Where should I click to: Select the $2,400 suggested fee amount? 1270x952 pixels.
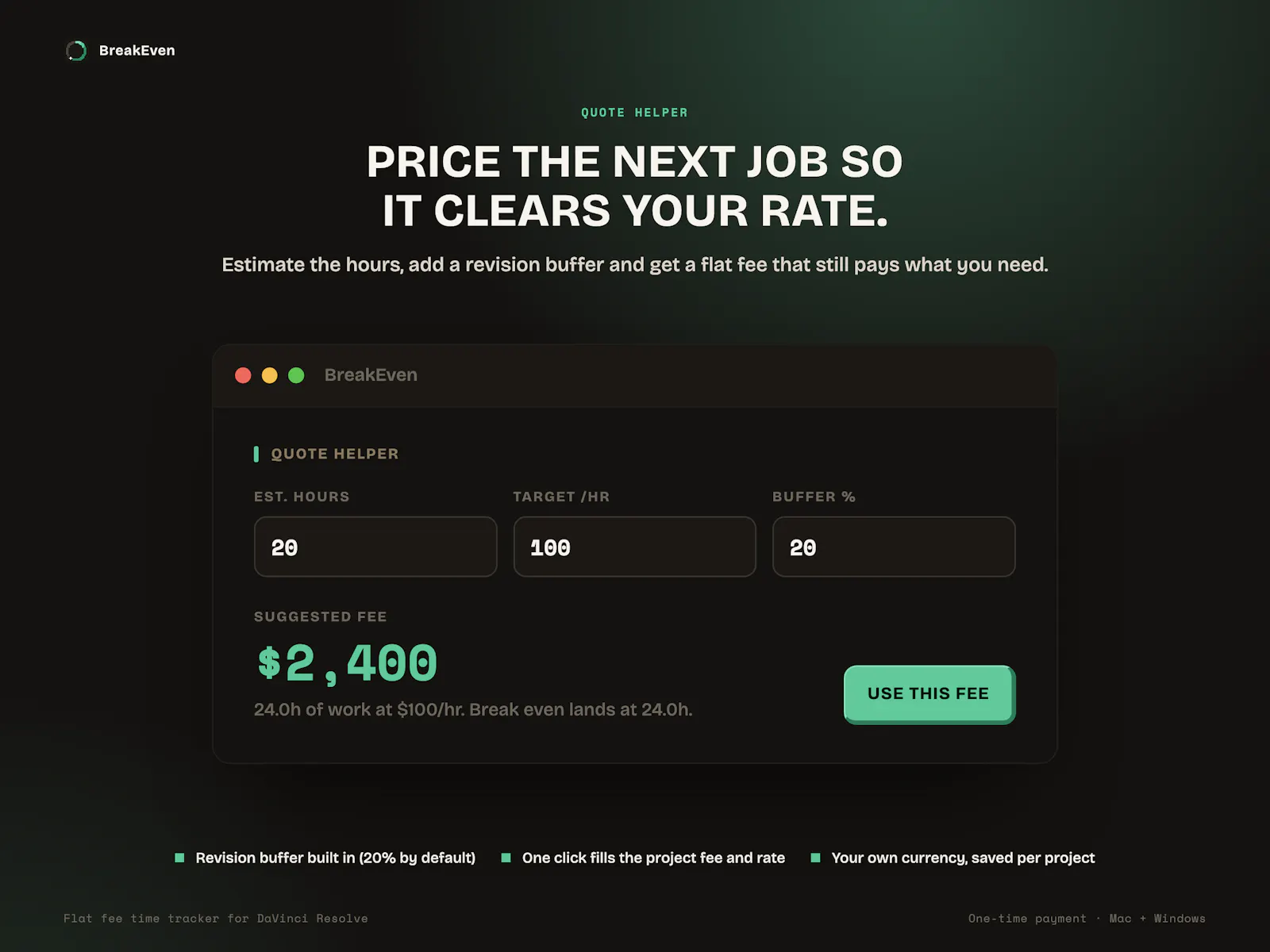[347, 663]
